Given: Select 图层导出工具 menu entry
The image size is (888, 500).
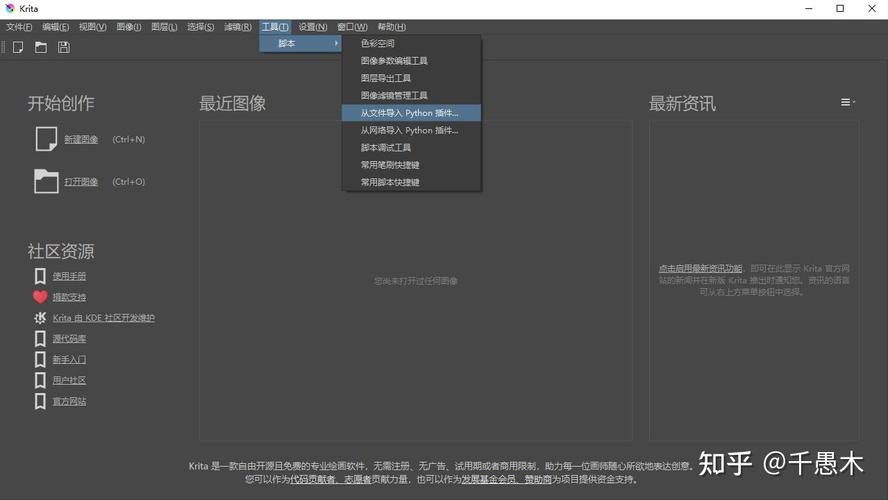Looking at the screenshot, I should (412, 78).
